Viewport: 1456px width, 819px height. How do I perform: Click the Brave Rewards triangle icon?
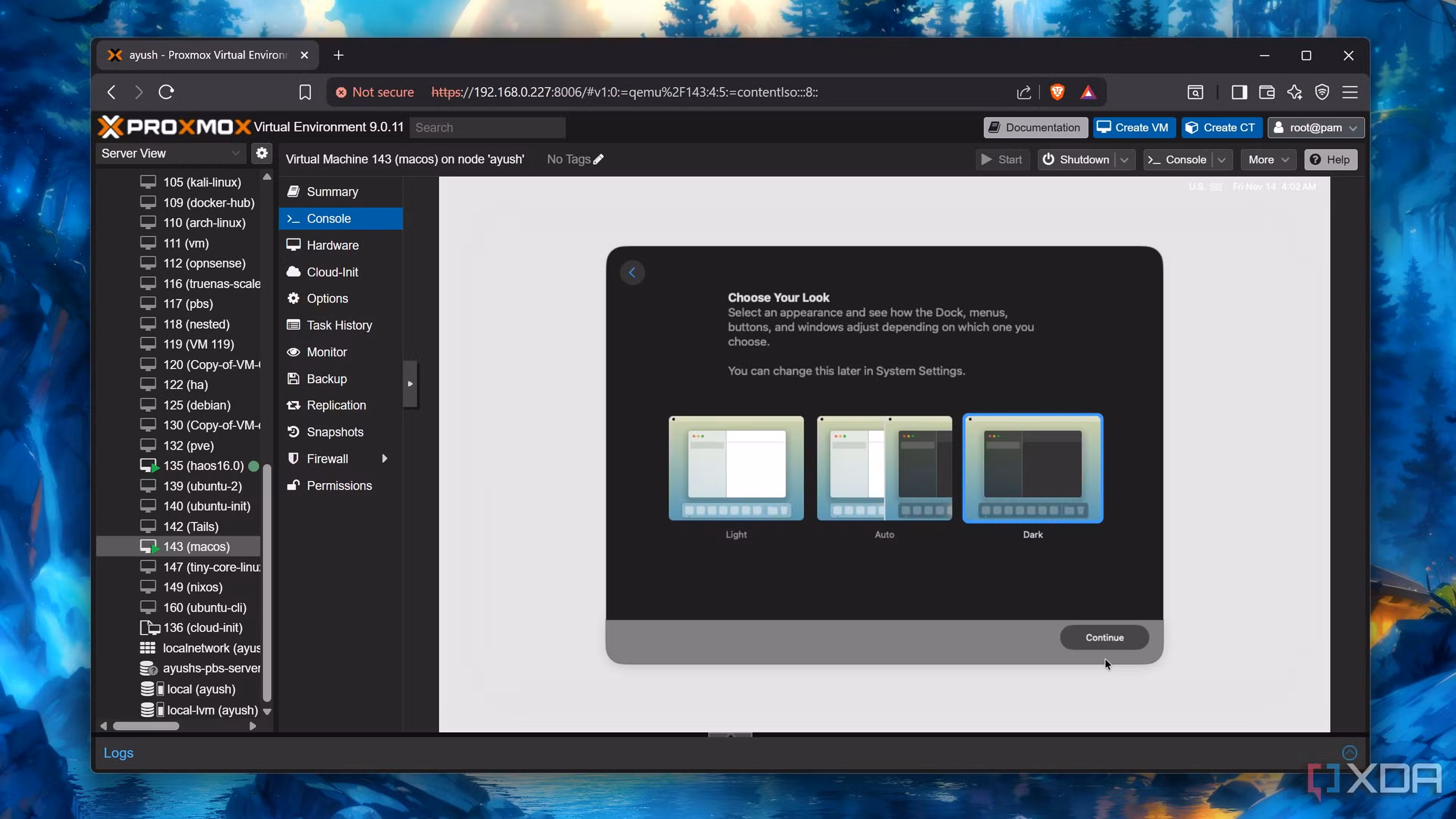[1088, 92]
